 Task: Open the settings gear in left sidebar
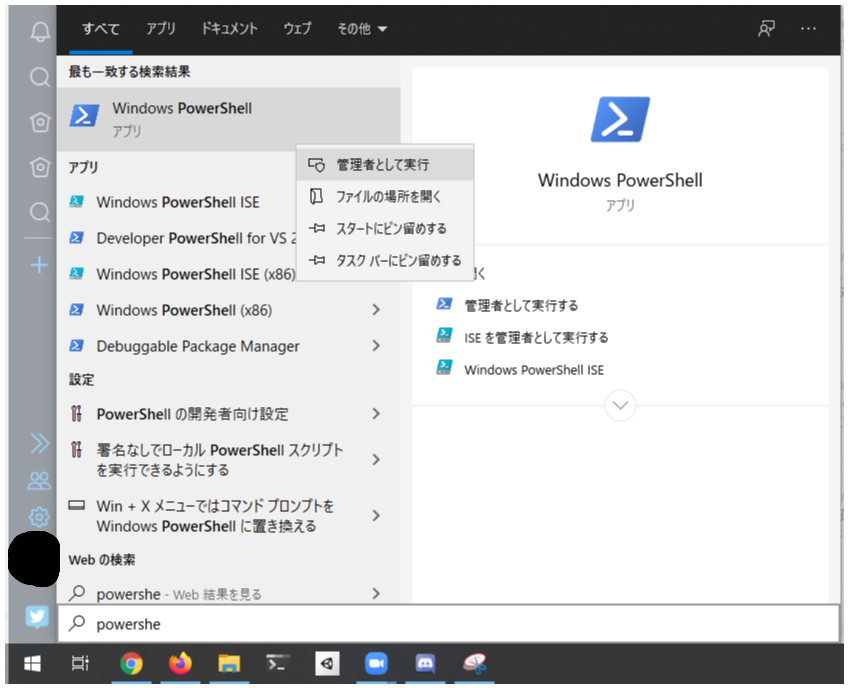[x=39, y=517]
